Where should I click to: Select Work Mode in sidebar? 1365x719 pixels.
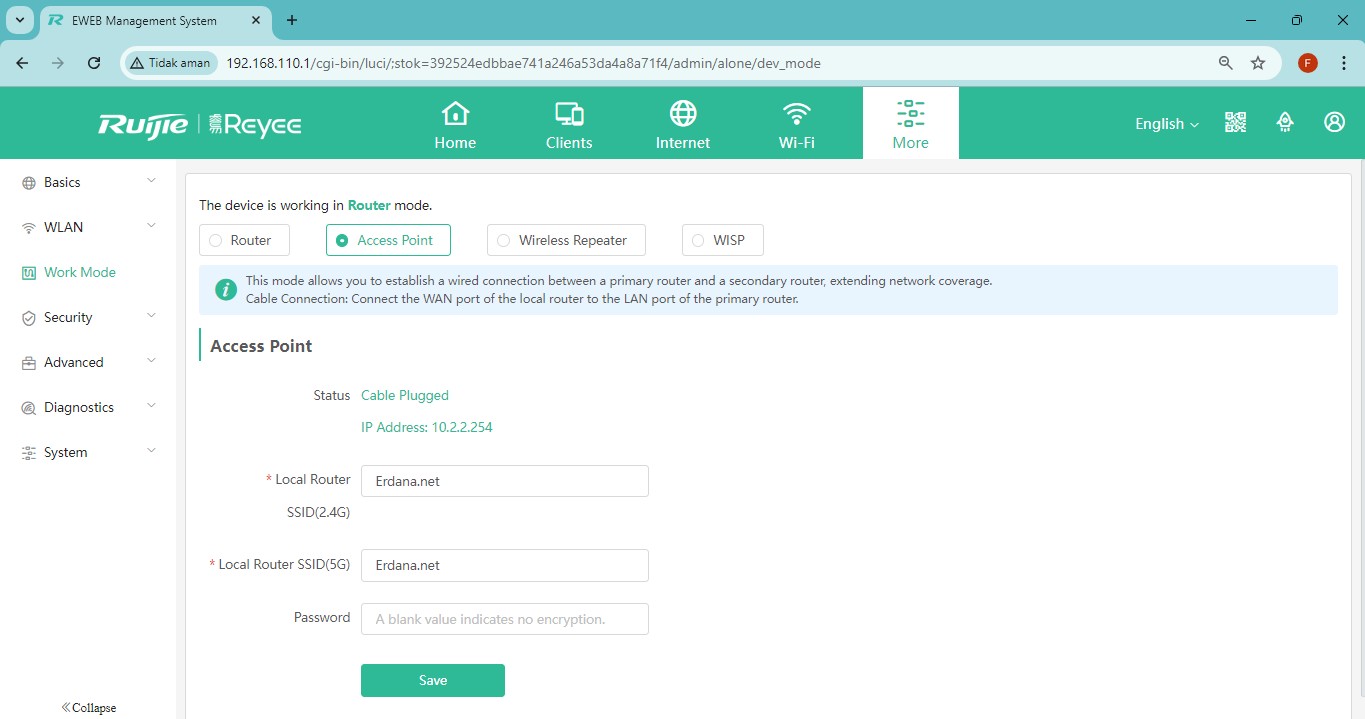point(79,272)
